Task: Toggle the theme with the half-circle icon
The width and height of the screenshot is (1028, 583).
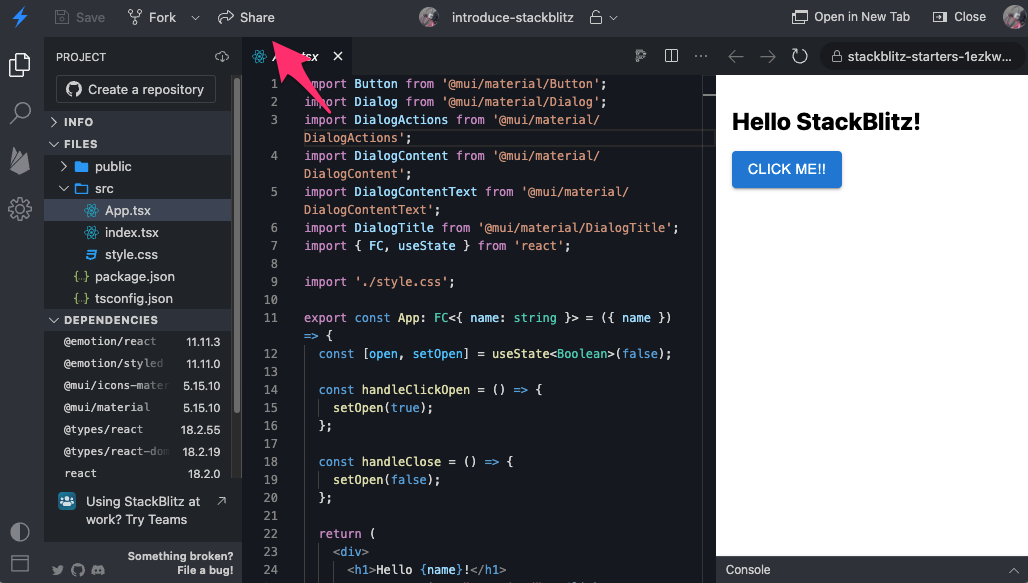Action: point(20,532)
